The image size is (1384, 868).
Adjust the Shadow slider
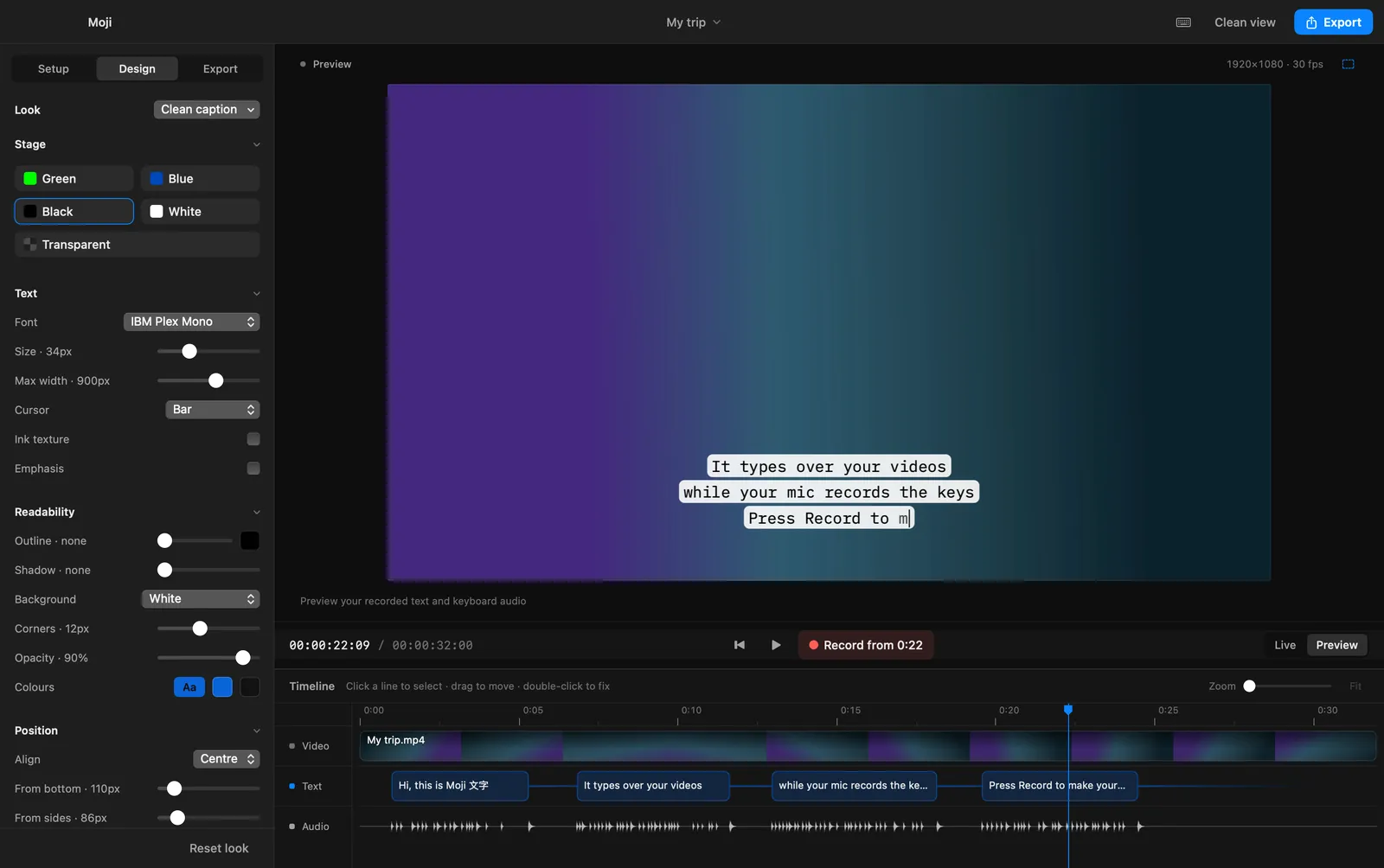click(208, 571)
